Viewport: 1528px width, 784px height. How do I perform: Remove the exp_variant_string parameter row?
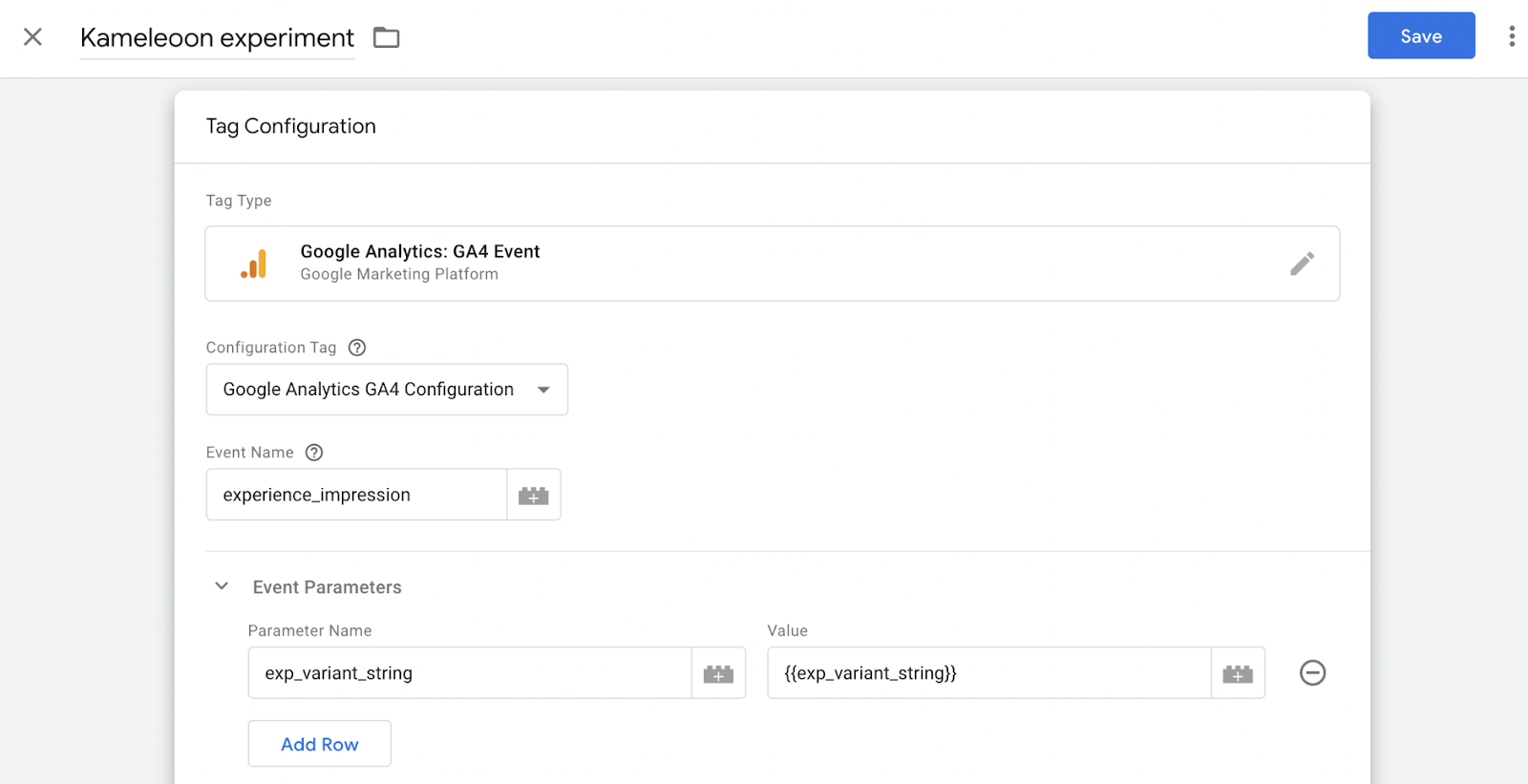coord(1312,673)
